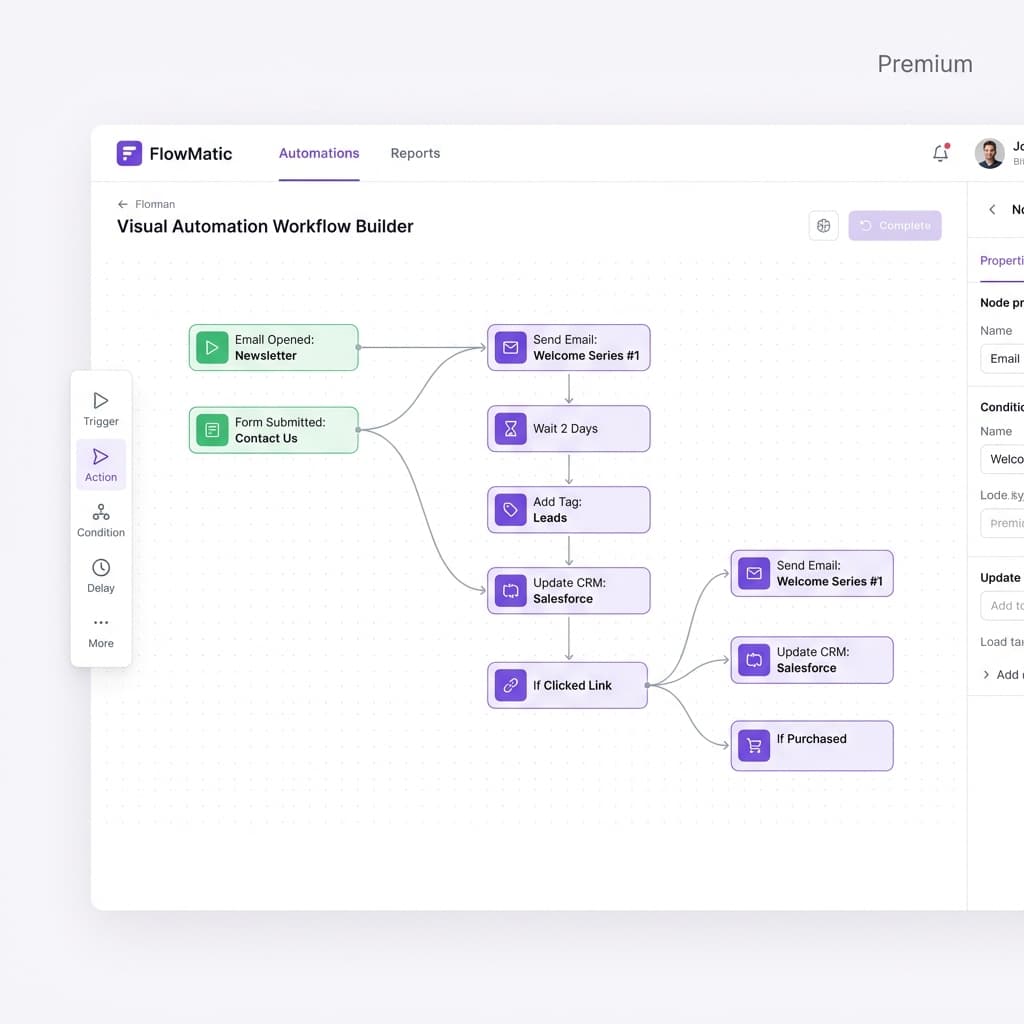This screenshot has height=1024, width=1024.
Task: Open the notifications bell
Action: point(940,153)
